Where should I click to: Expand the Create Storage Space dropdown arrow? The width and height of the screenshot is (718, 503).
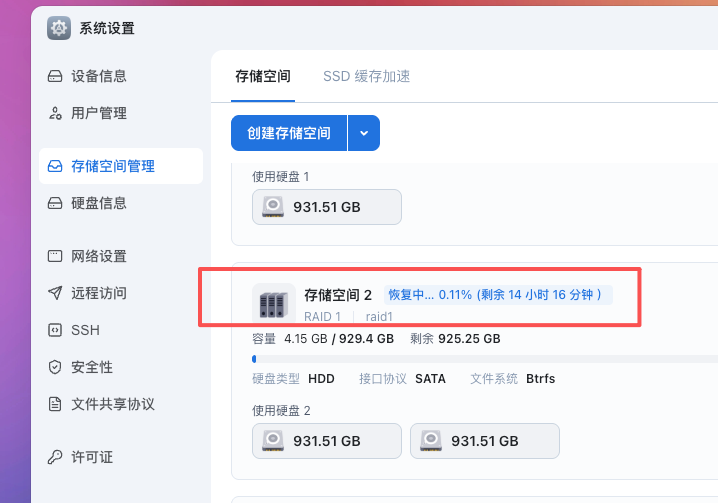tap(364, 133)
